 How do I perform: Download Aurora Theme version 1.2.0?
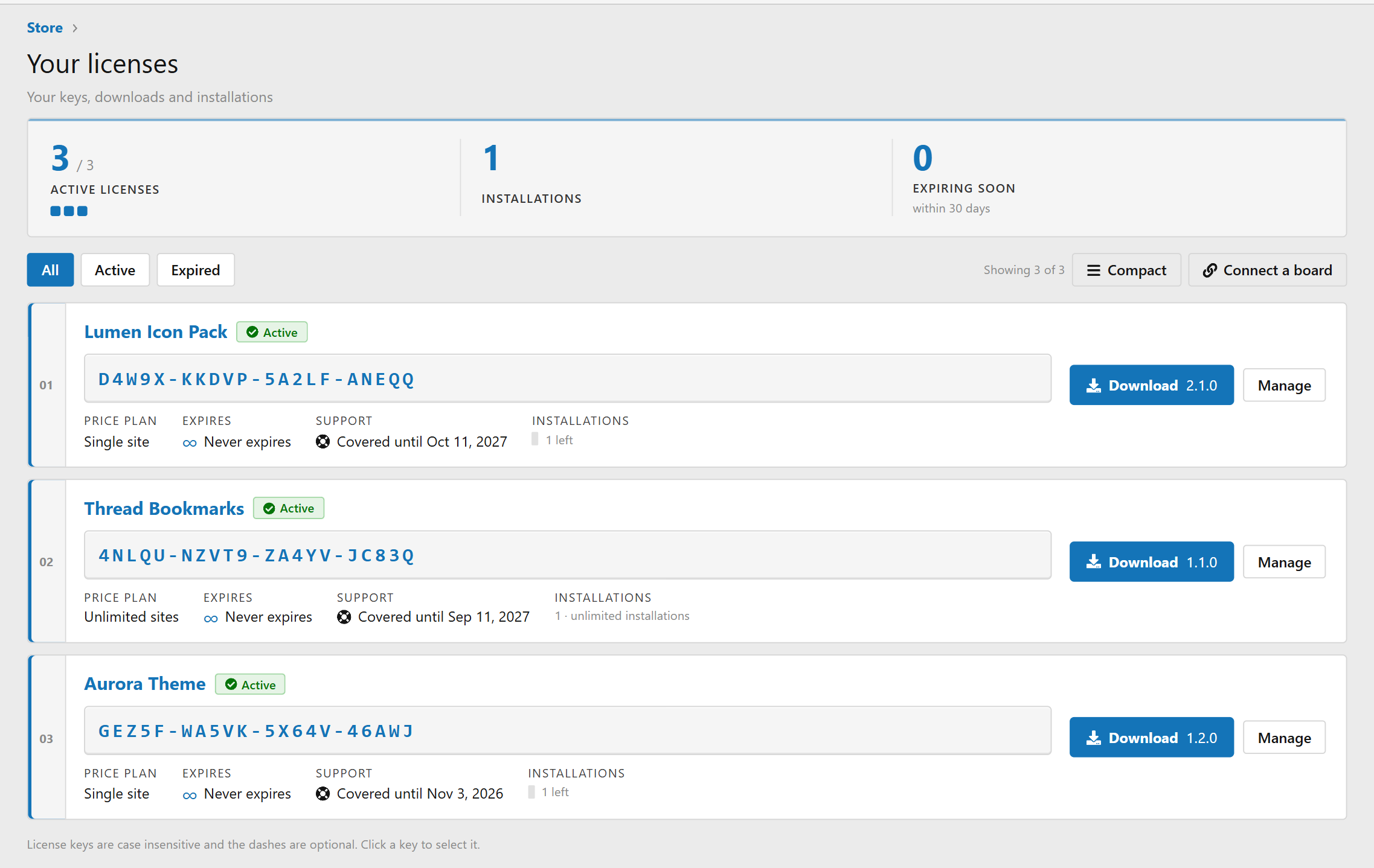1152,738
